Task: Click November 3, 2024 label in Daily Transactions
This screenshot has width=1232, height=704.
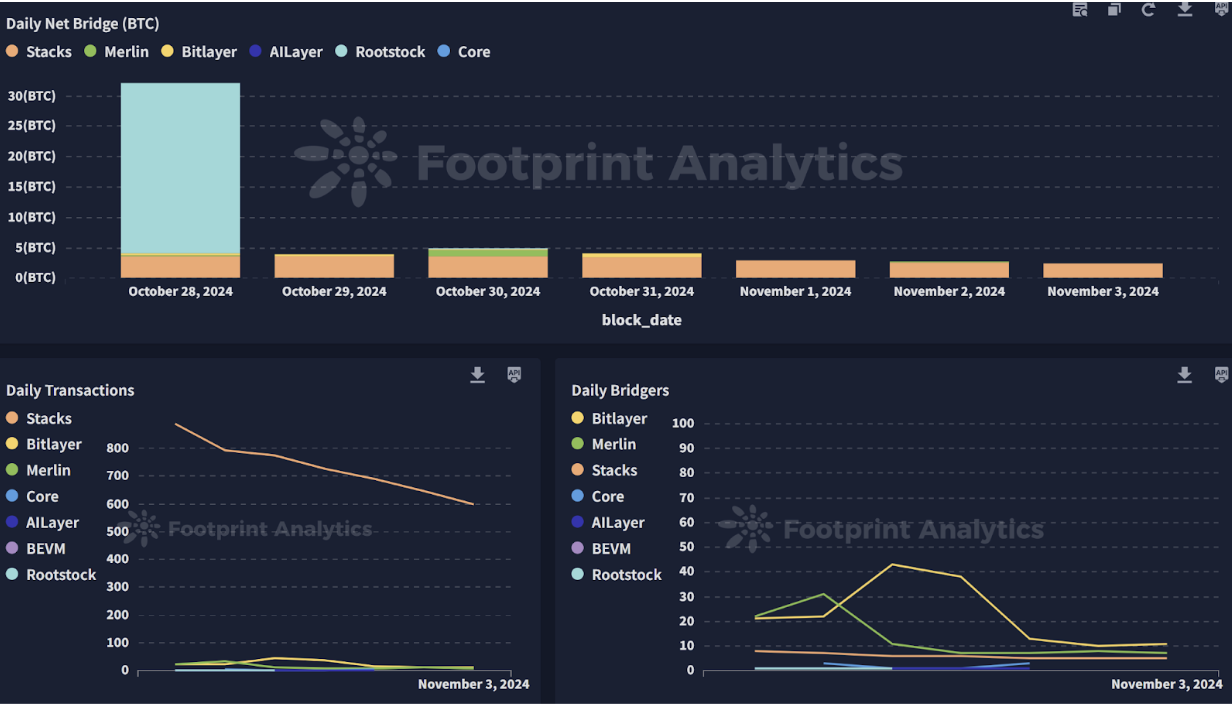Action: tap(473, 684)
